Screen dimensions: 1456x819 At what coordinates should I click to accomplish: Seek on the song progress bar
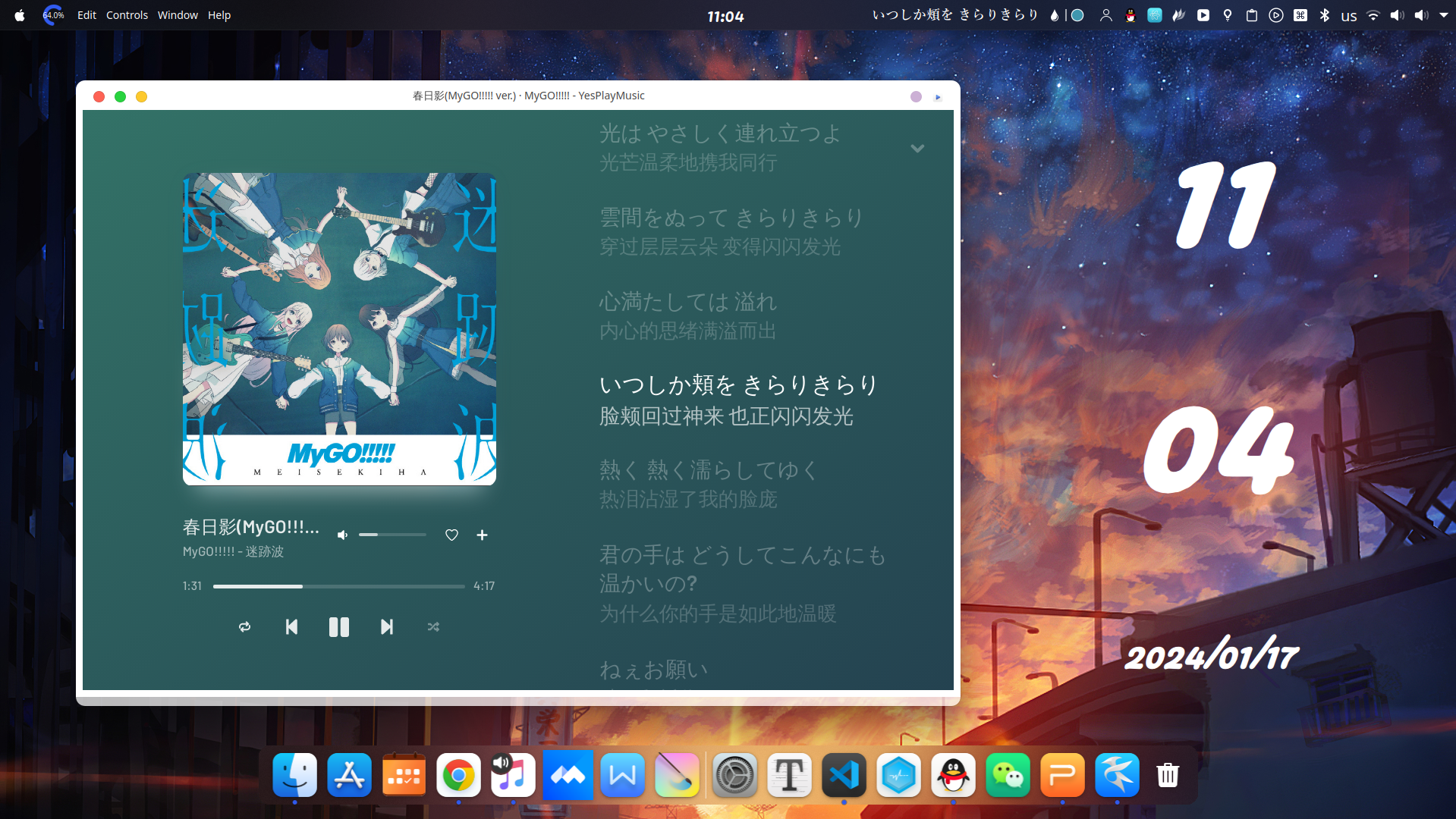338,586
